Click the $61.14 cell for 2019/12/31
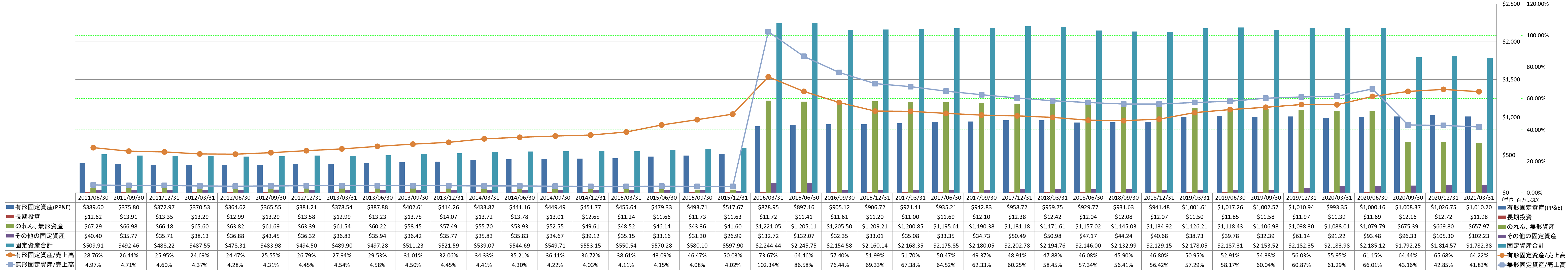Screen dimensions: 1568x270 [x=1301, y=236]
